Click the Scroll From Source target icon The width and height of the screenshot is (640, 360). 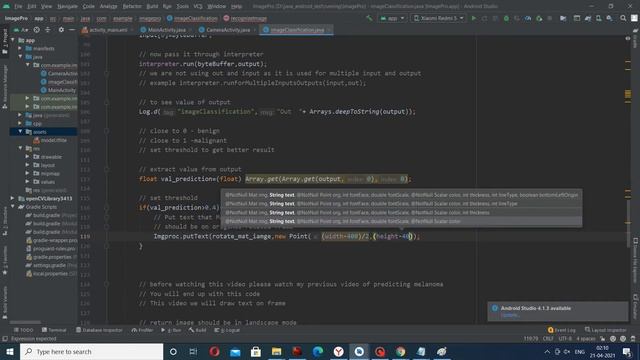click(x=37, y=30)
